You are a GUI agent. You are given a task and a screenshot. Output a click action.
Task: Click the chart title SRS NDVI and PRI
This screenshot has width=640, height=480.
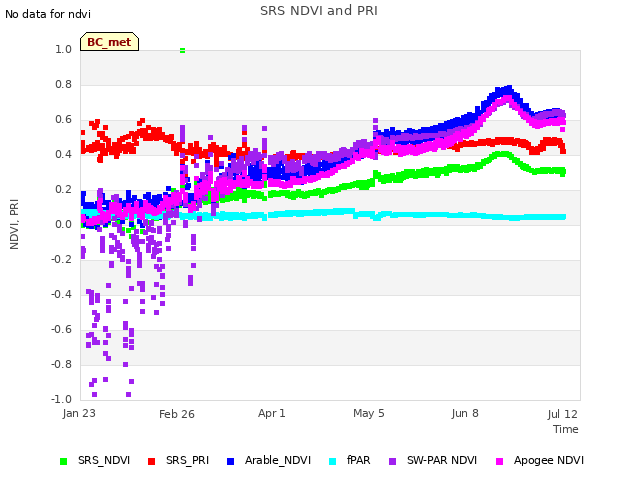[319, 11]
